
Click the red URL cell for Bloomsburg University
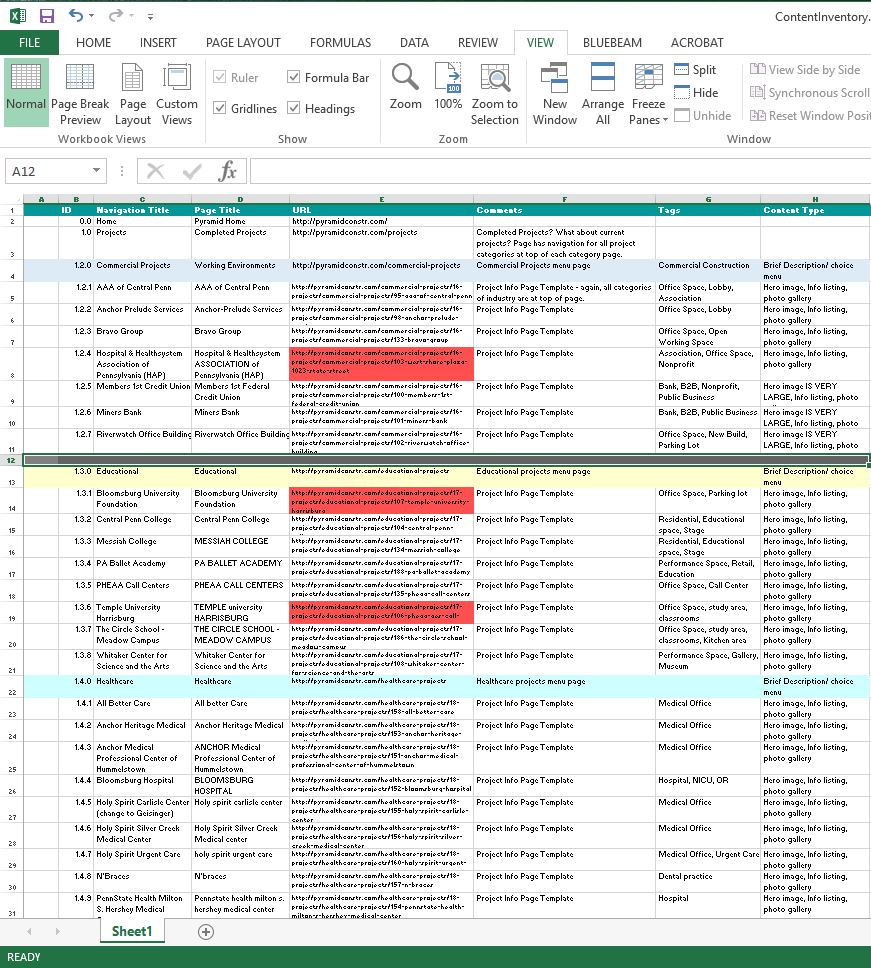(381, 501)
